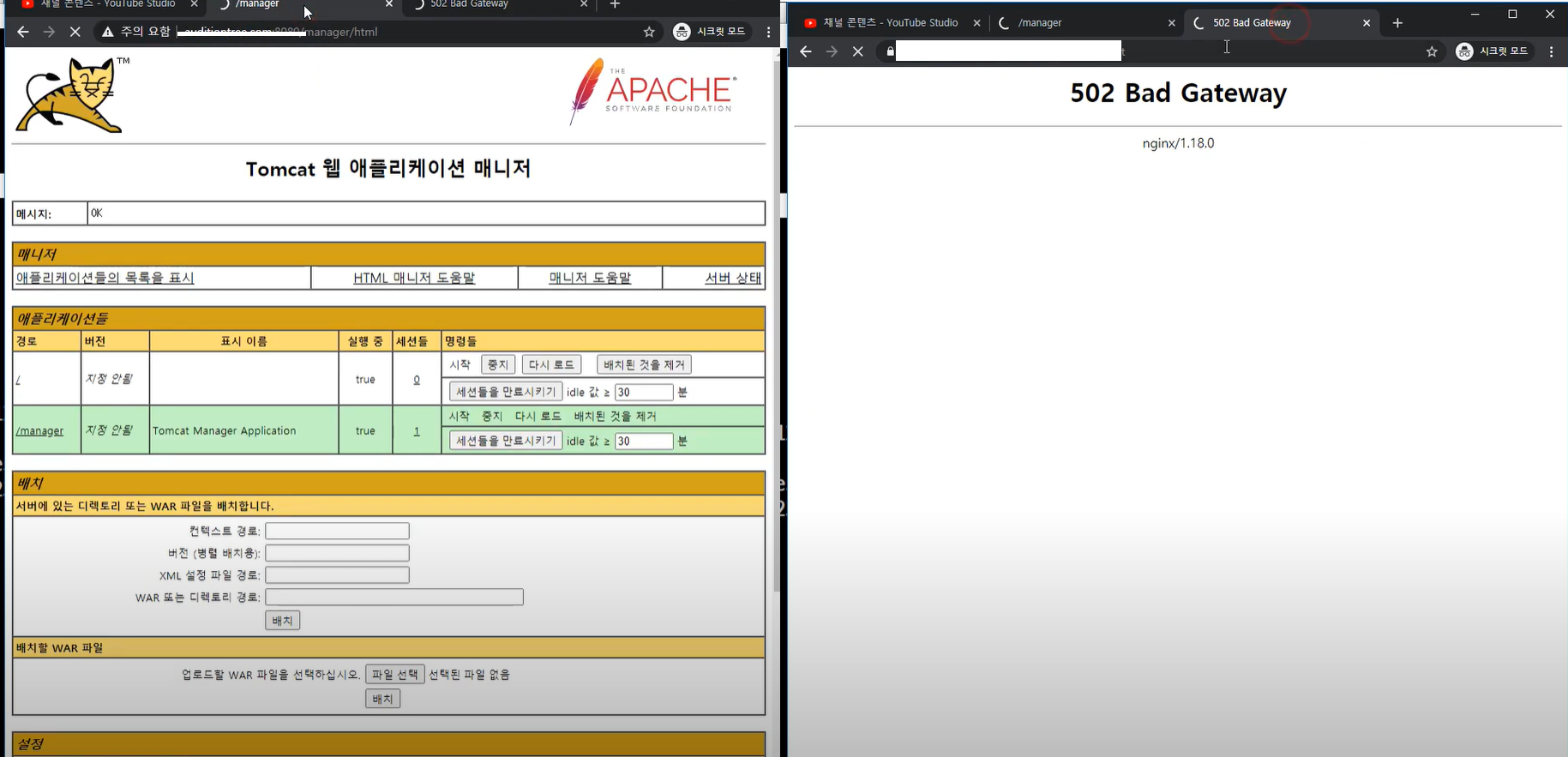Screen dimensions: 1568x757
Task: Click the 배치 button under the directory path field
Action: (282, 620)
